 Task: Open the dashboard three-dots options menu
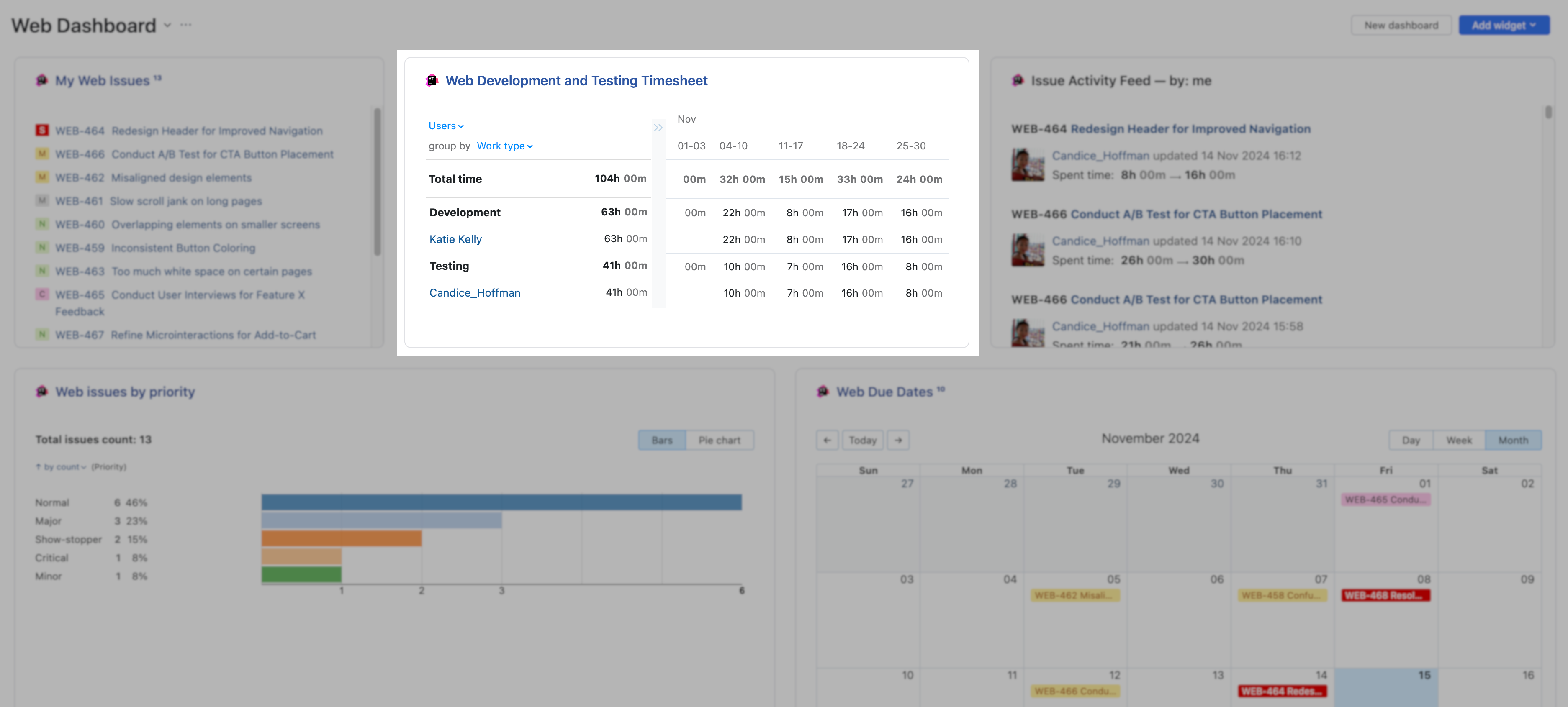[x=186, y=25]
